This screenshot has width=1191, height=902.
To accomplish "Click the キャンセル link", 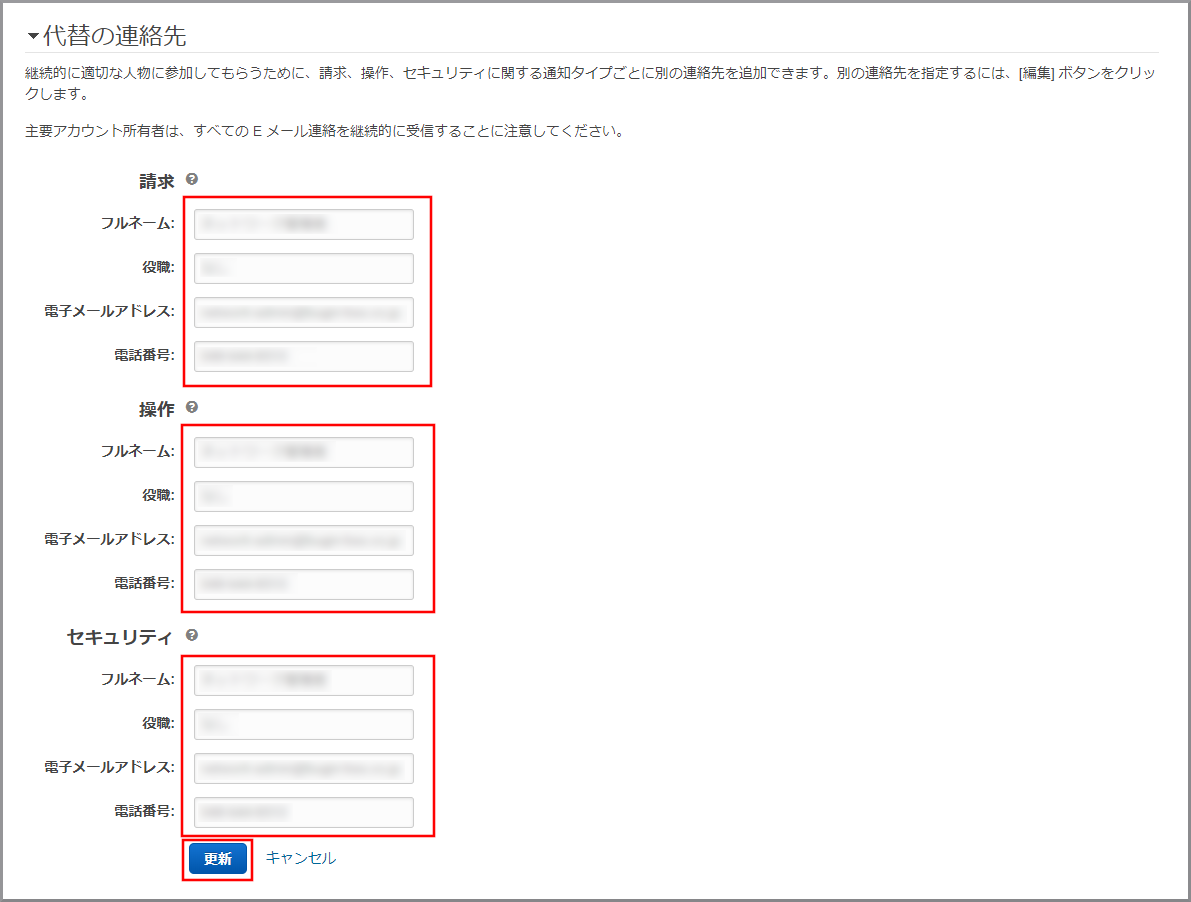I will coord(301,858).
